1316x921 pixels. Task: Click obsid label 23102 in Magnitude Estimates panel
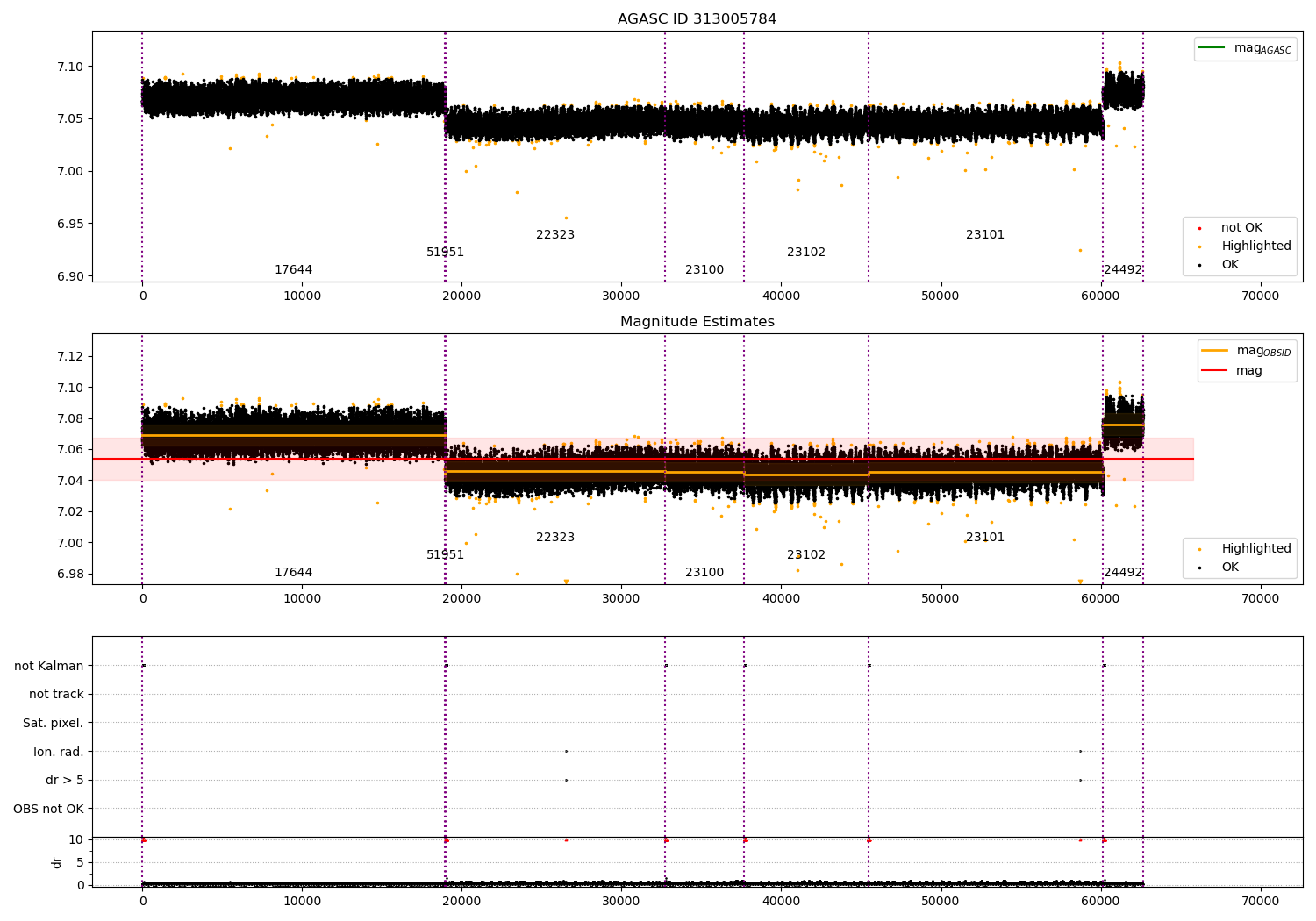[x=806, y=555]
